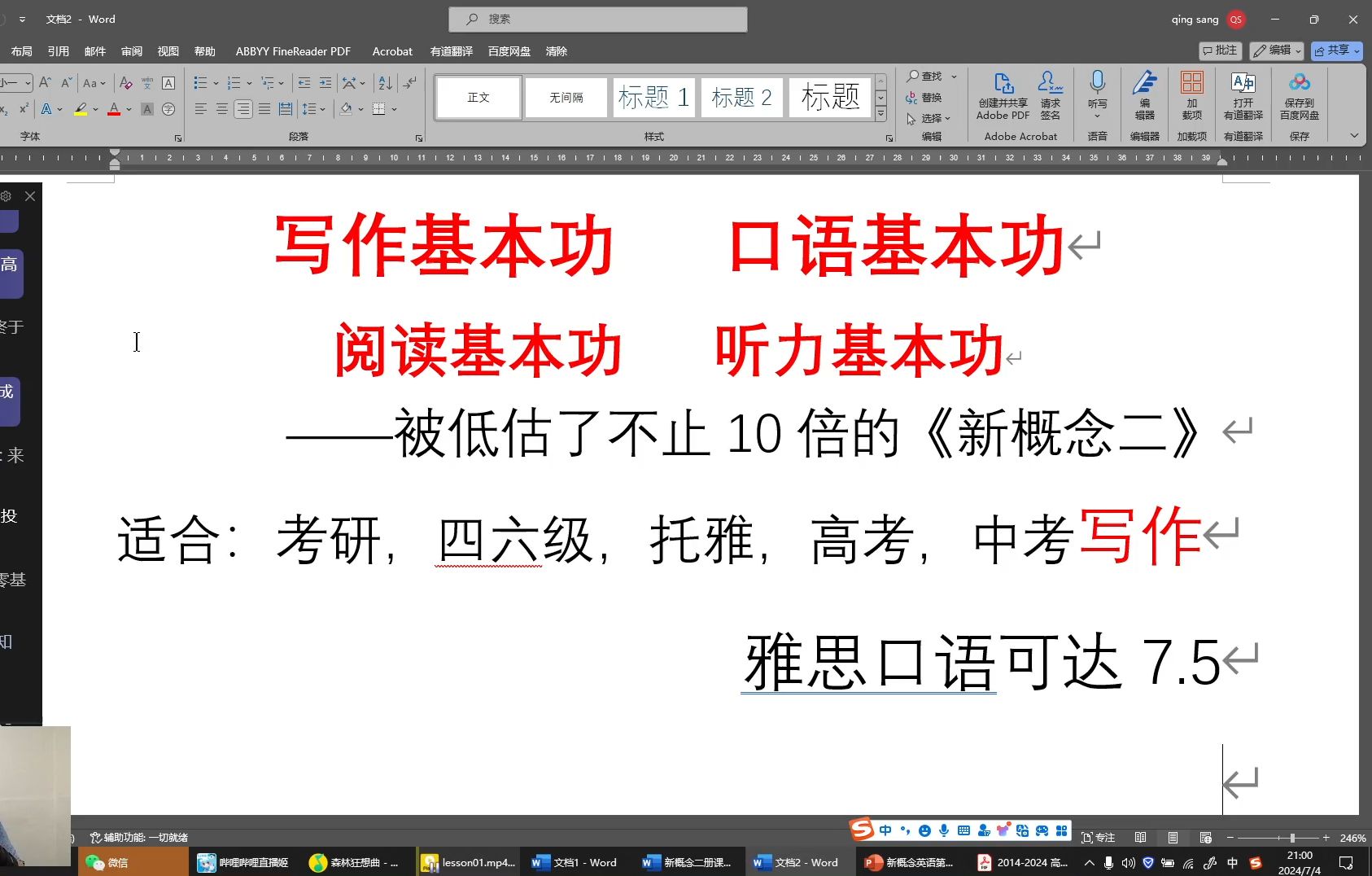Click the search box
The height and width of the screenshot is (876, 1372).
point(598,20)
